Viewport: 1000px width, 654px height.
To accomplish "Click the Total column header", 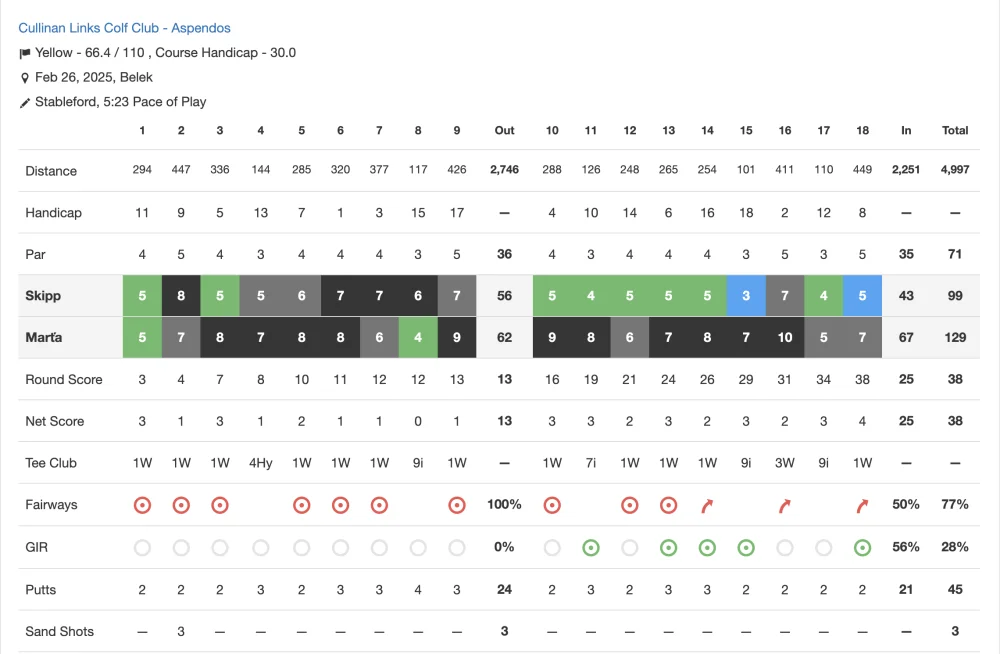I will point(955,130).
